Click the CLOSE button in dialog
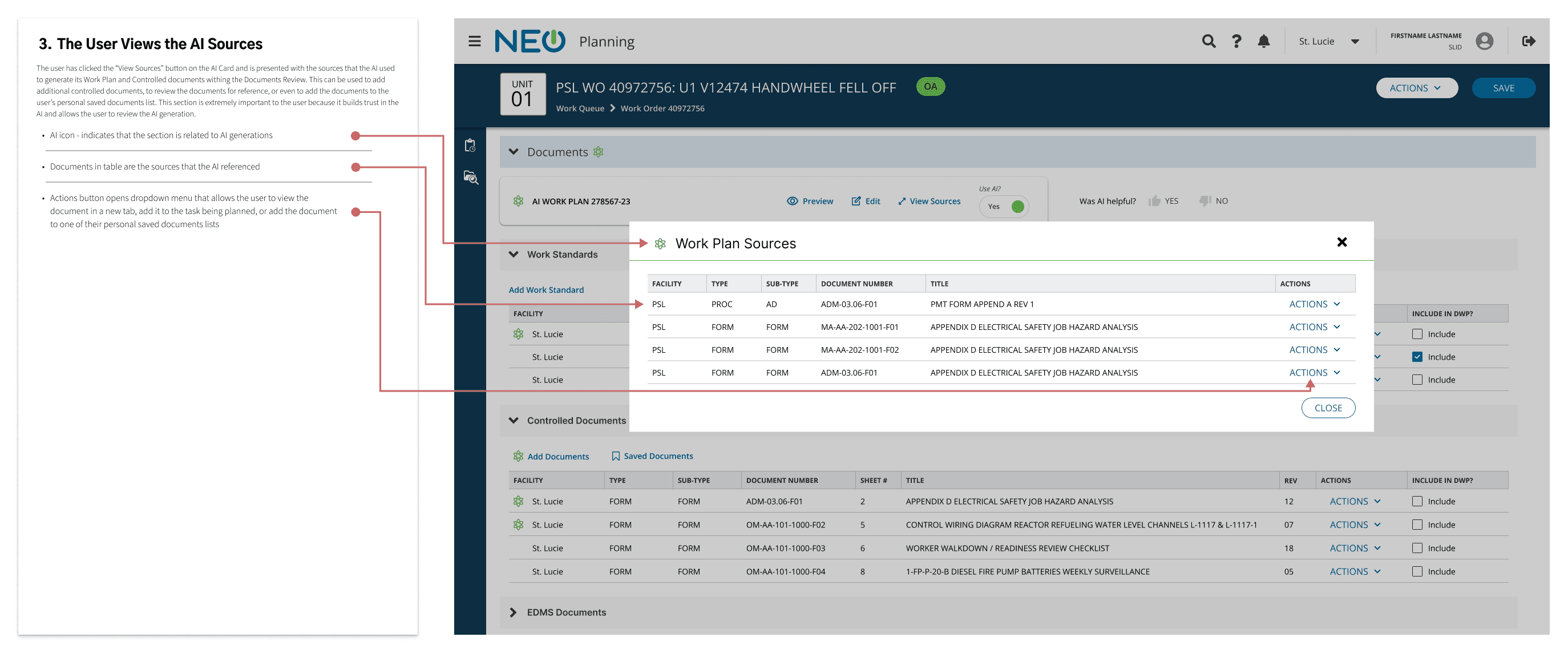This screenshot has height=653, width=1568. [x=1328, y=408]
